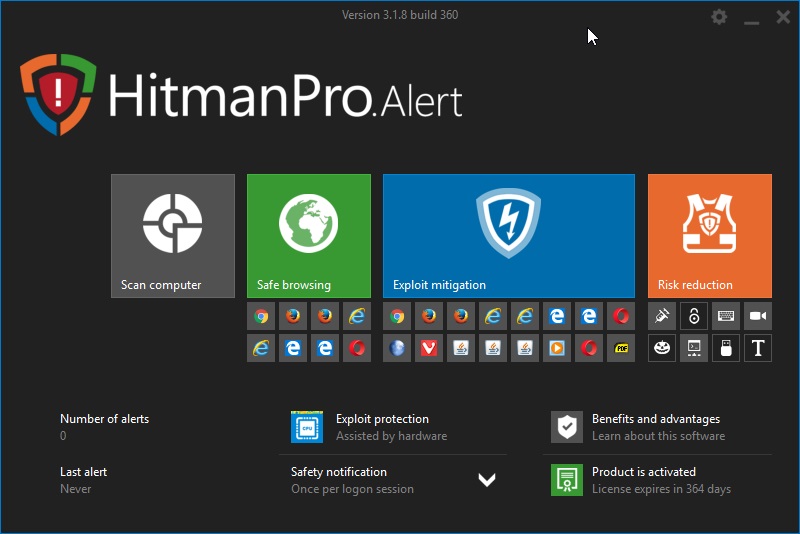This screenshot has height=534, width=800.
Task: Select the red Vivaldi browser icon
Action: pos(429,348)
